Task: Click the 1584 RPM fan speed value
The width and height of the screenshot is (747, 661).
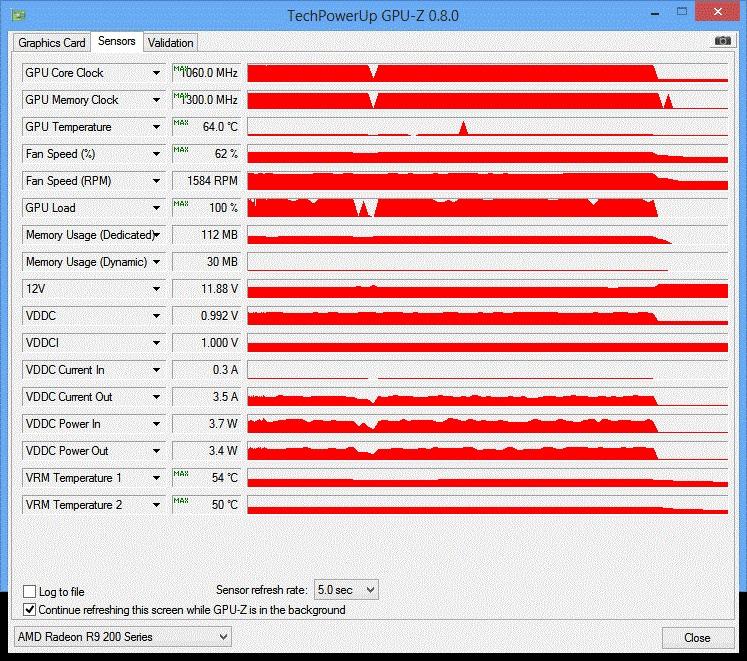Action: click(x=206, y=181)
